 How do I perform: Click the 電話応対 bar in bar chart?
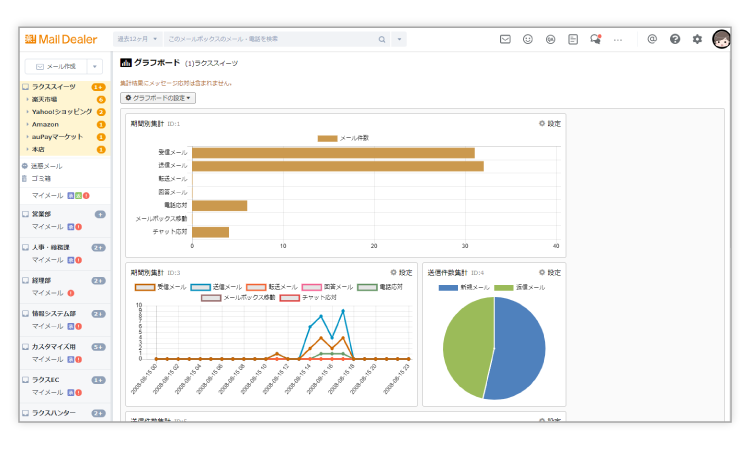pyautogui.click(x=220, y=206)
